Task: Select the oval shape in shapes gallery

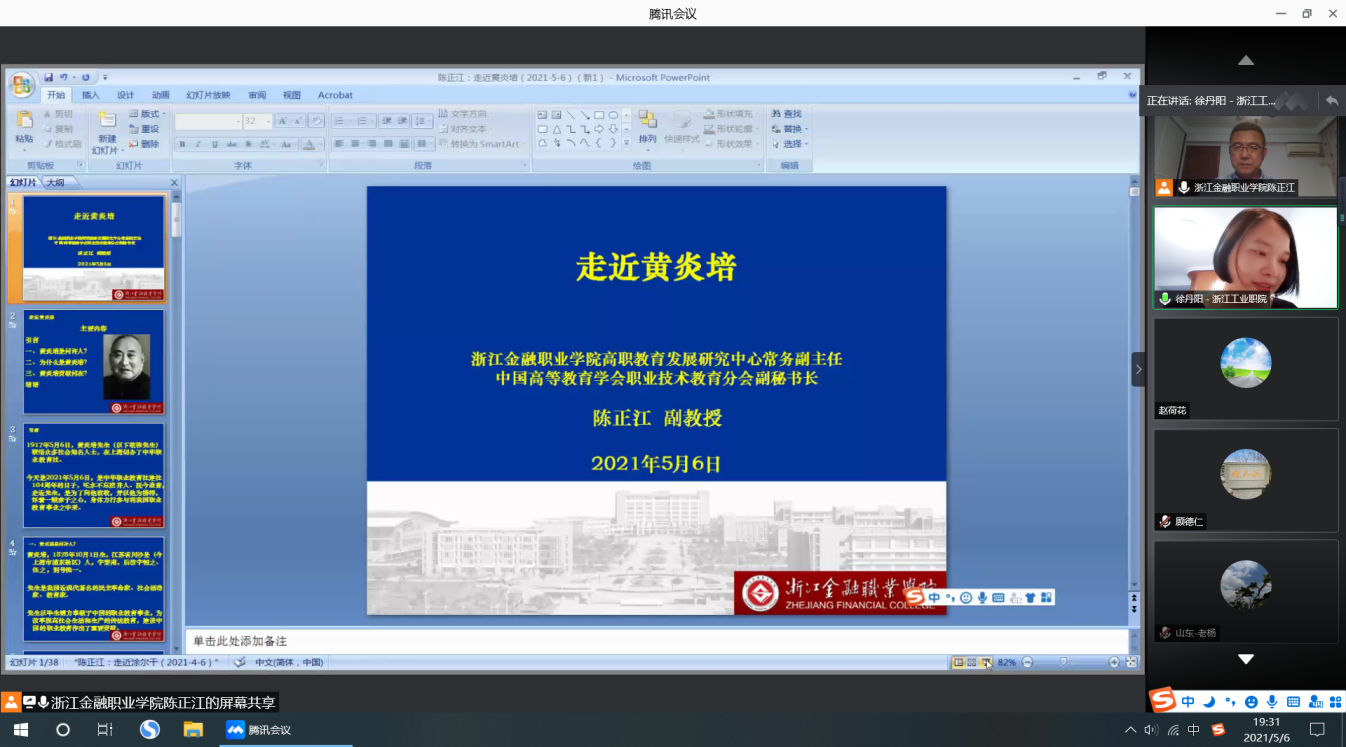Action: tap(613, 115)
